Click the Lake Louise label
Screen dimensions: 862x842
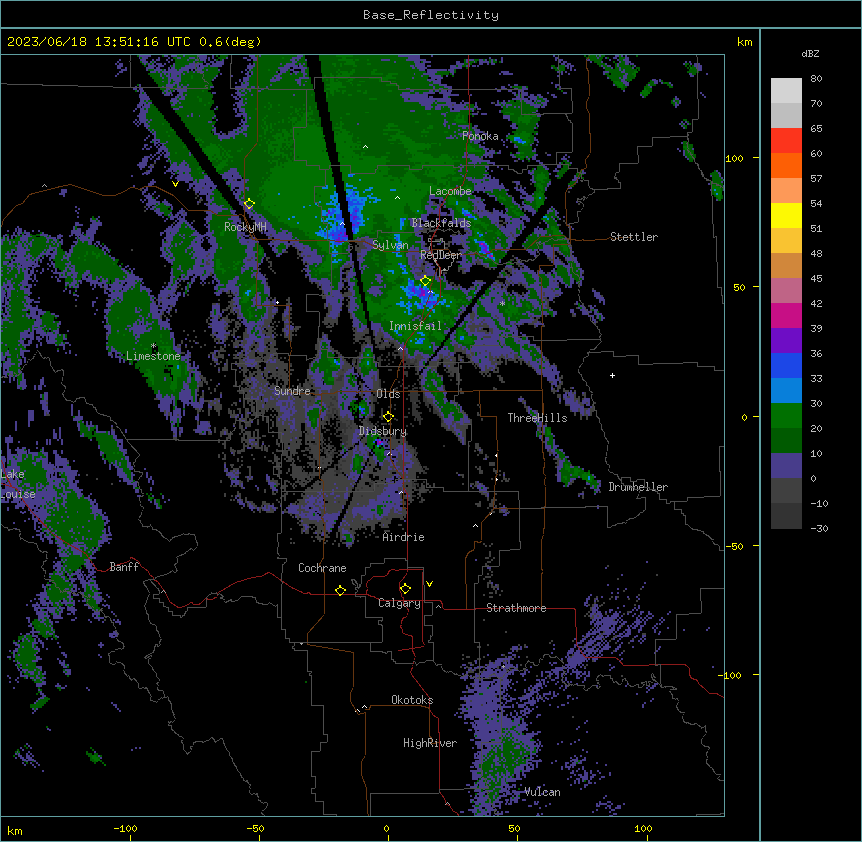pos(18,484)
